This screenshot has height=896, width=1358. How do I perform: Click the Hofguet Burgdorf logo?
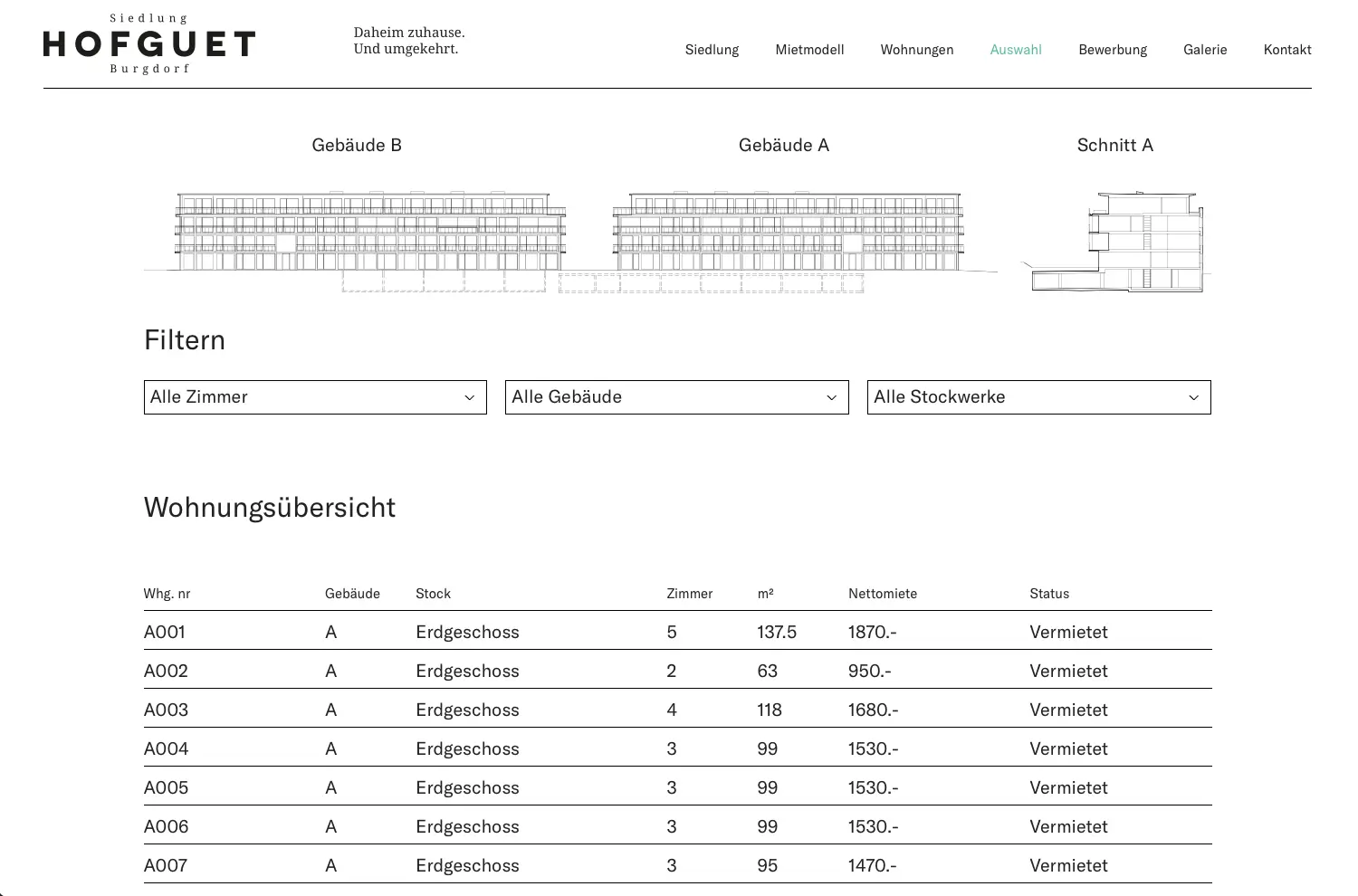pyautogui.click(x=149, y=43)
